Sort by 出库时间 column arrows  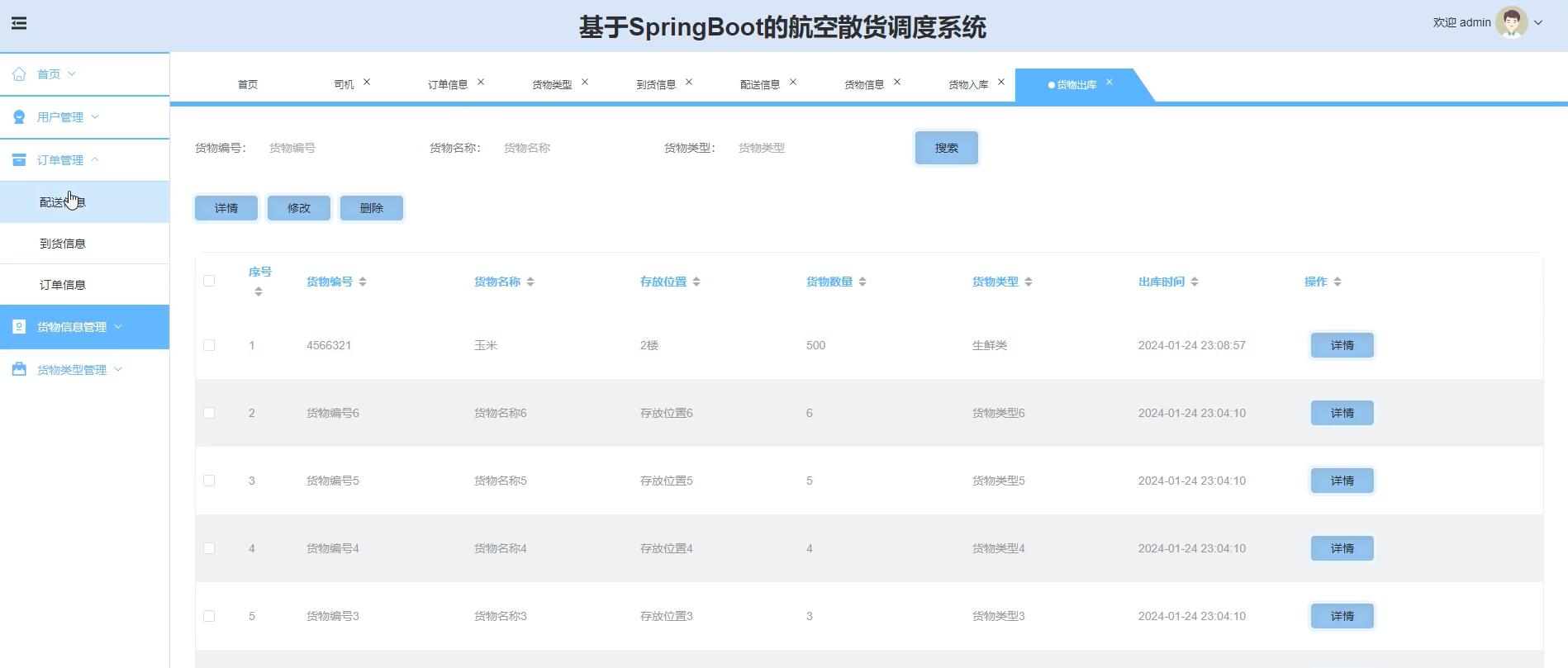click(1195, 282)
